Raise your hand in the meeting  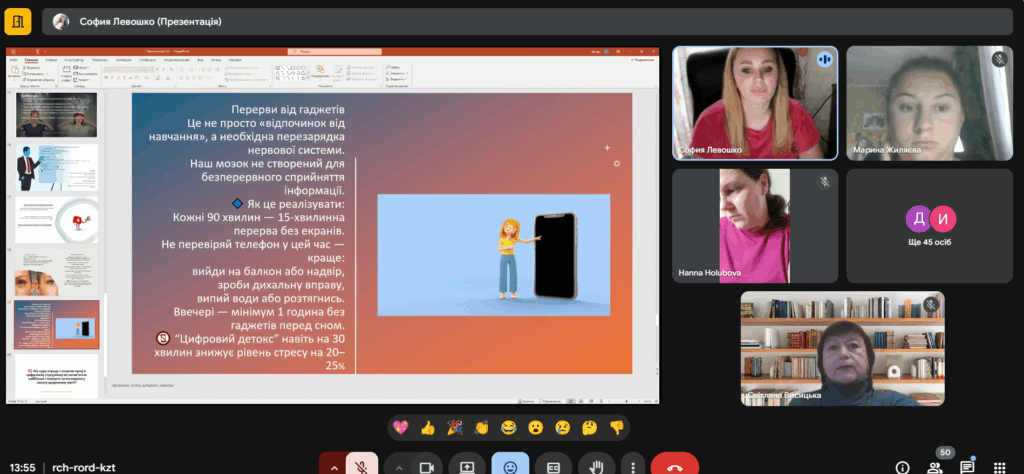(595, 466)
